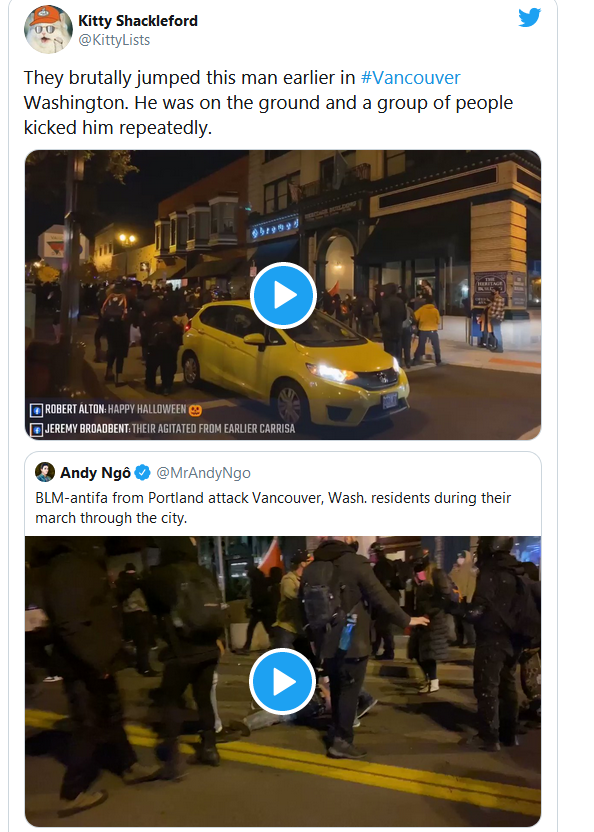The width and height of the screenshot is (594, 832).
Task: Click the Robert Alton Facebook comment icon
Action: [x=36, y=410]
